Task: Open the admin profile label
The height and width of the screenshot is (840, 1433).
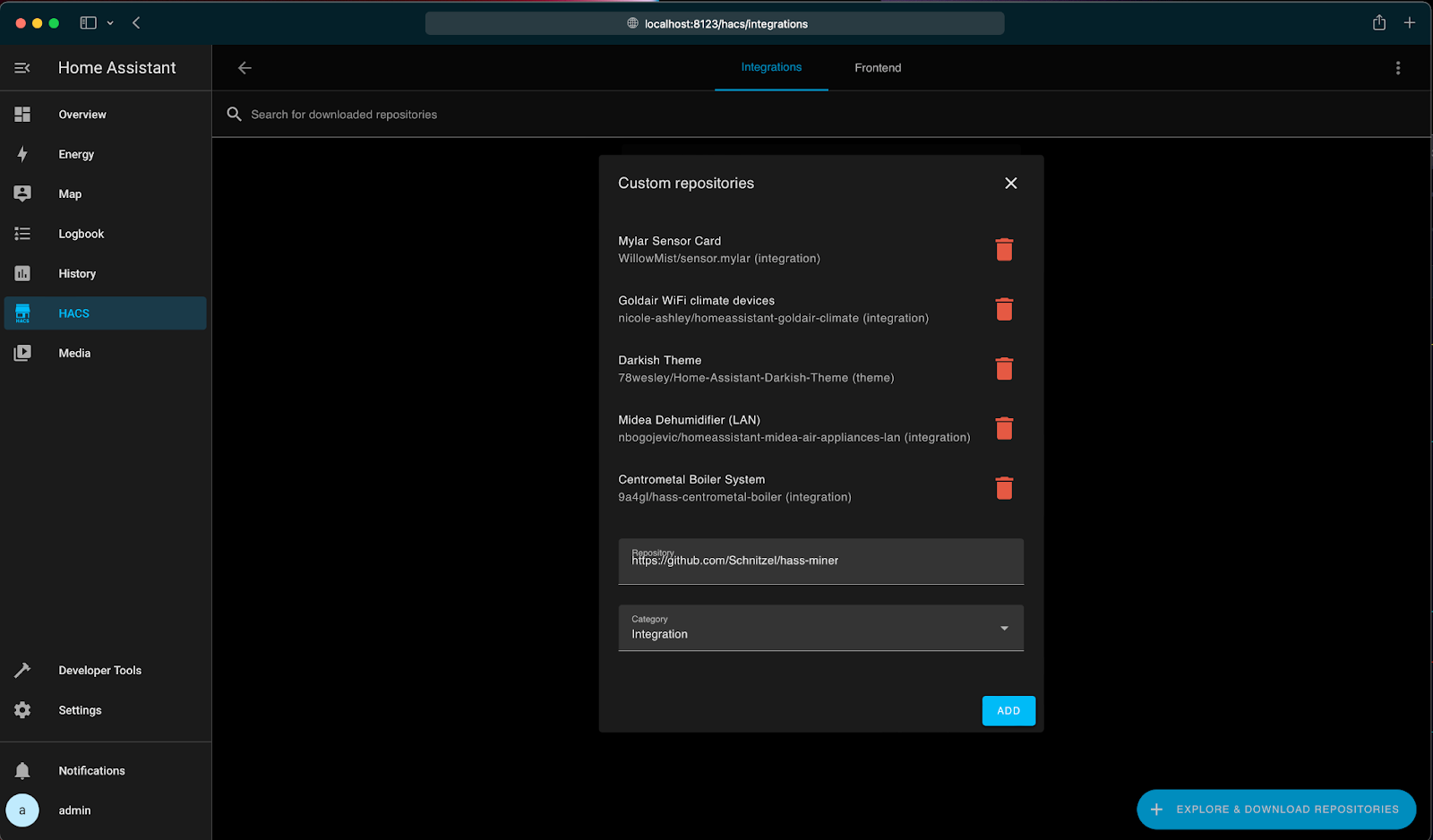Action: coord(74,810)
